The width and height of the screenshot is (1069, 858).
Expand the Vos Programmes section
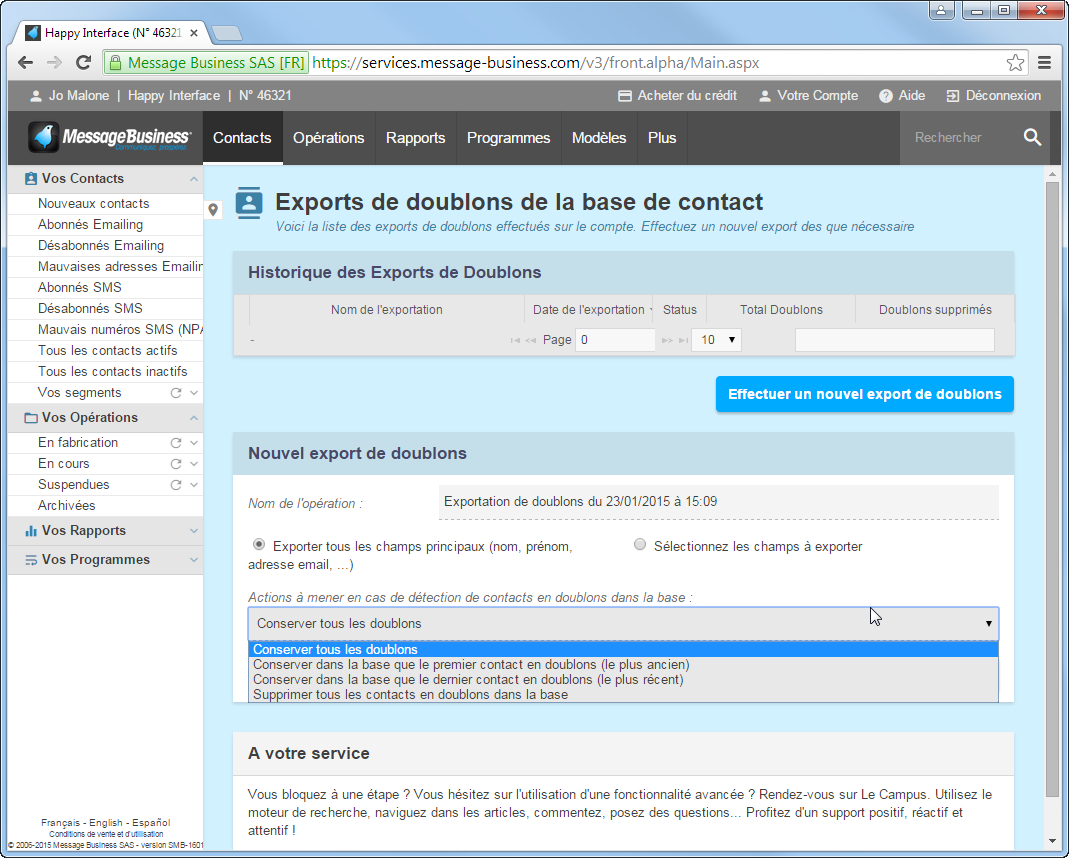pos(194,559)
